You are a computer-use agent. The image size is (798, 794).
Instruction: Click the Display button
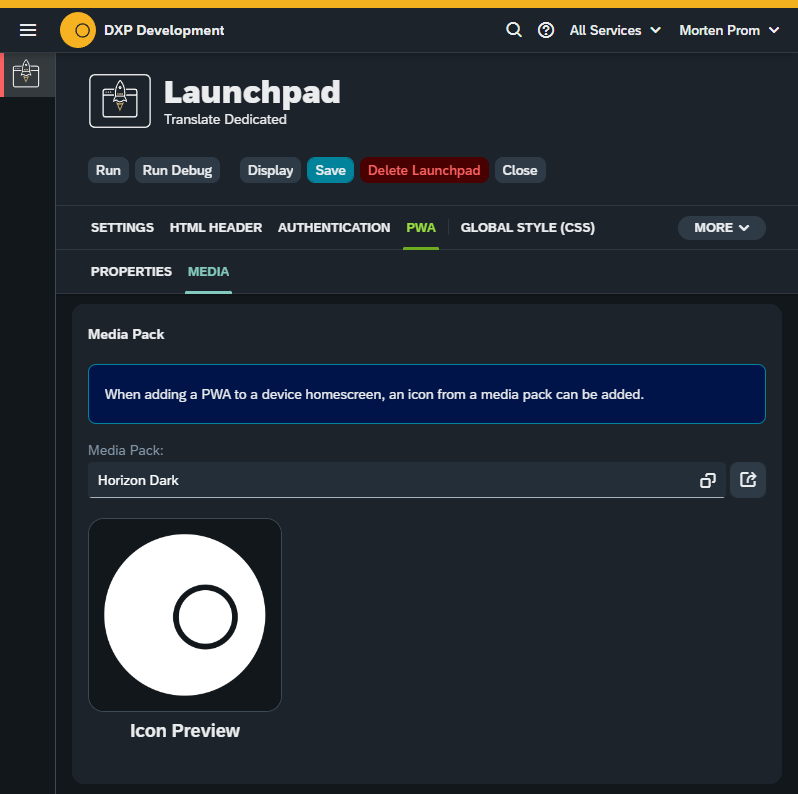[x=270, y=170]
